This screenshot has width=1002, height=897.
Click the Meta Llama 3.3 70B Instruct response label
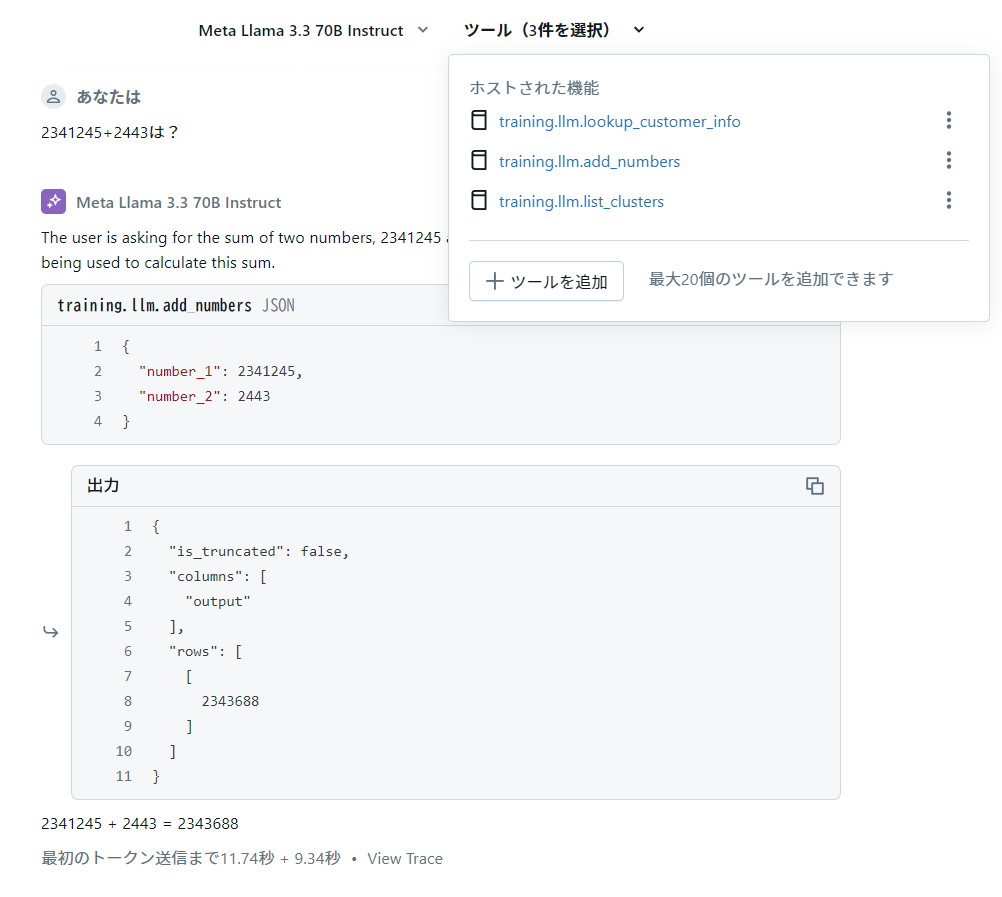(178, 203)
